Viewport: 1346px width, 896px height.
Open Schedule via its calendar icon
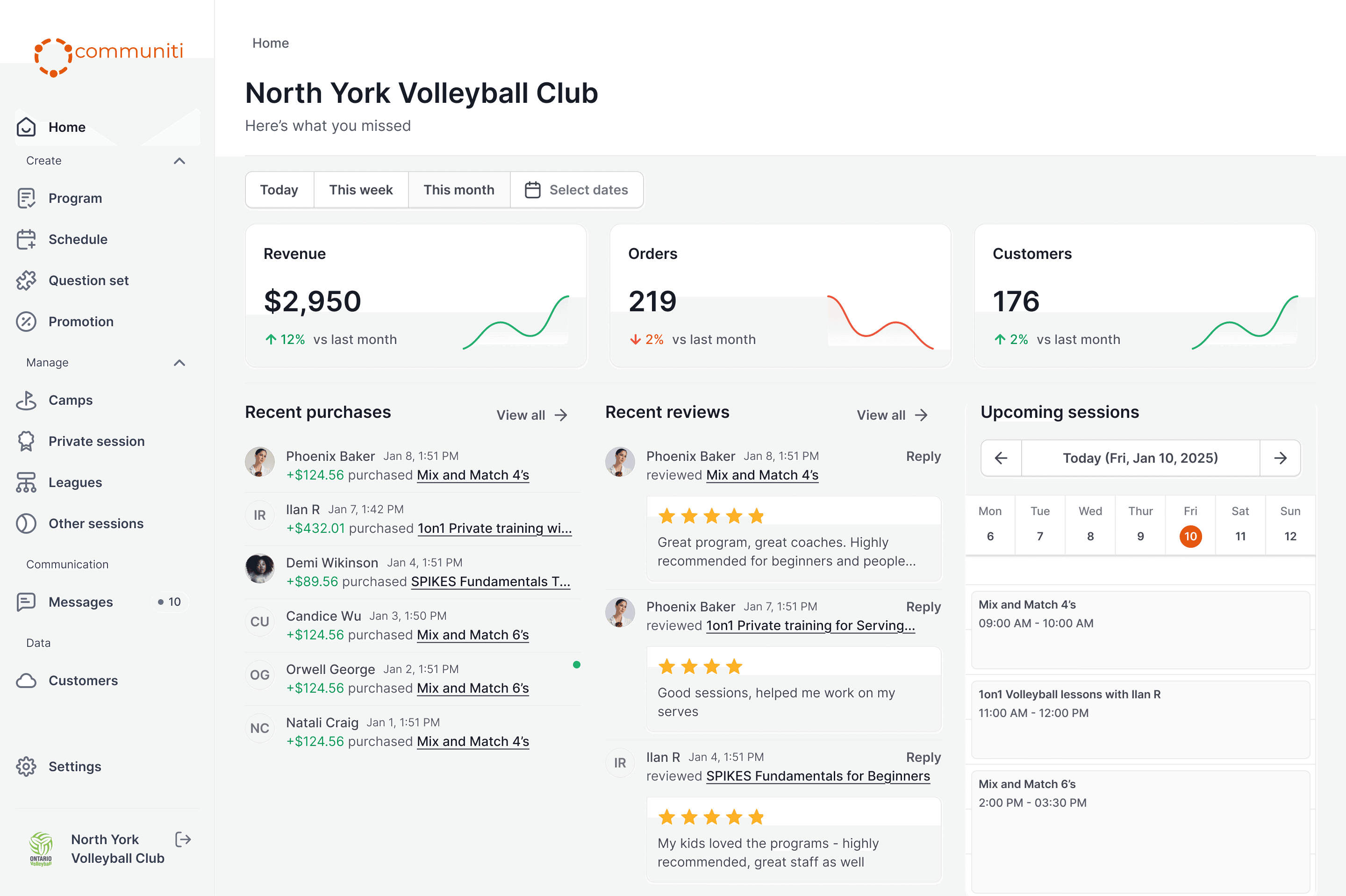(x=26, y=239)
